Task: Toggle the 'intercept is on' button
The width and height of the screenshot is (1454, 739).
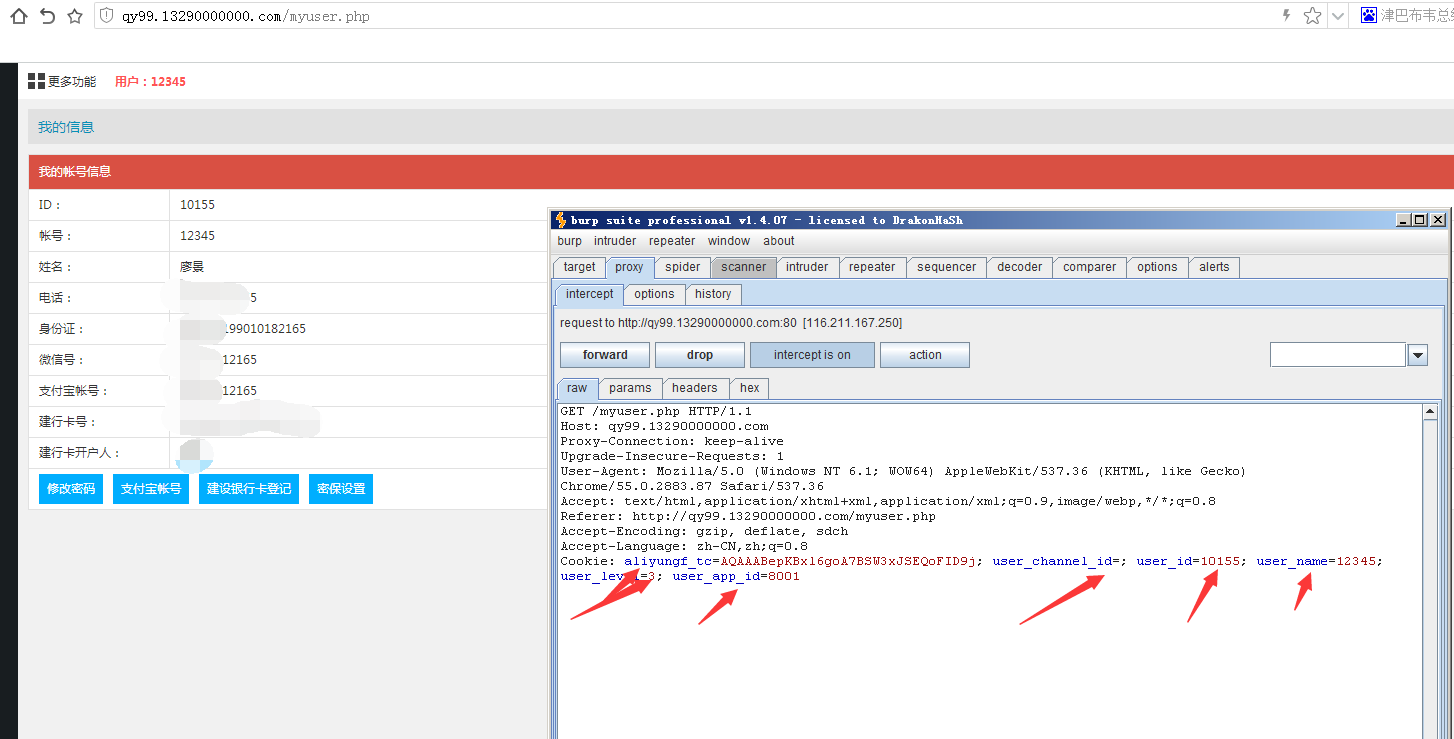Action: click(x=811, y=355)
